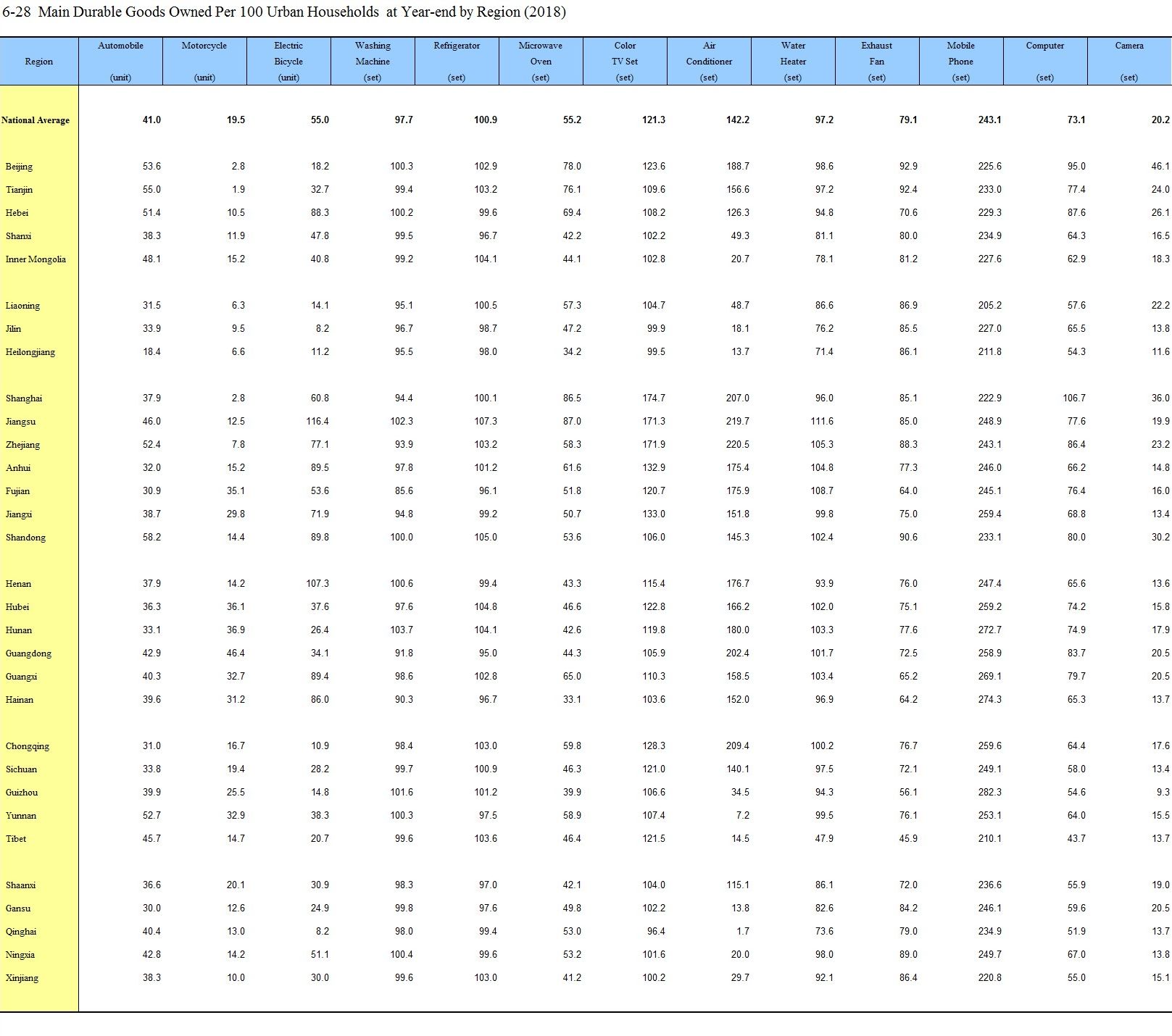Select the Microwave Oven column header
Screen dimensions: 1172x1036
(x=541, y=62)
